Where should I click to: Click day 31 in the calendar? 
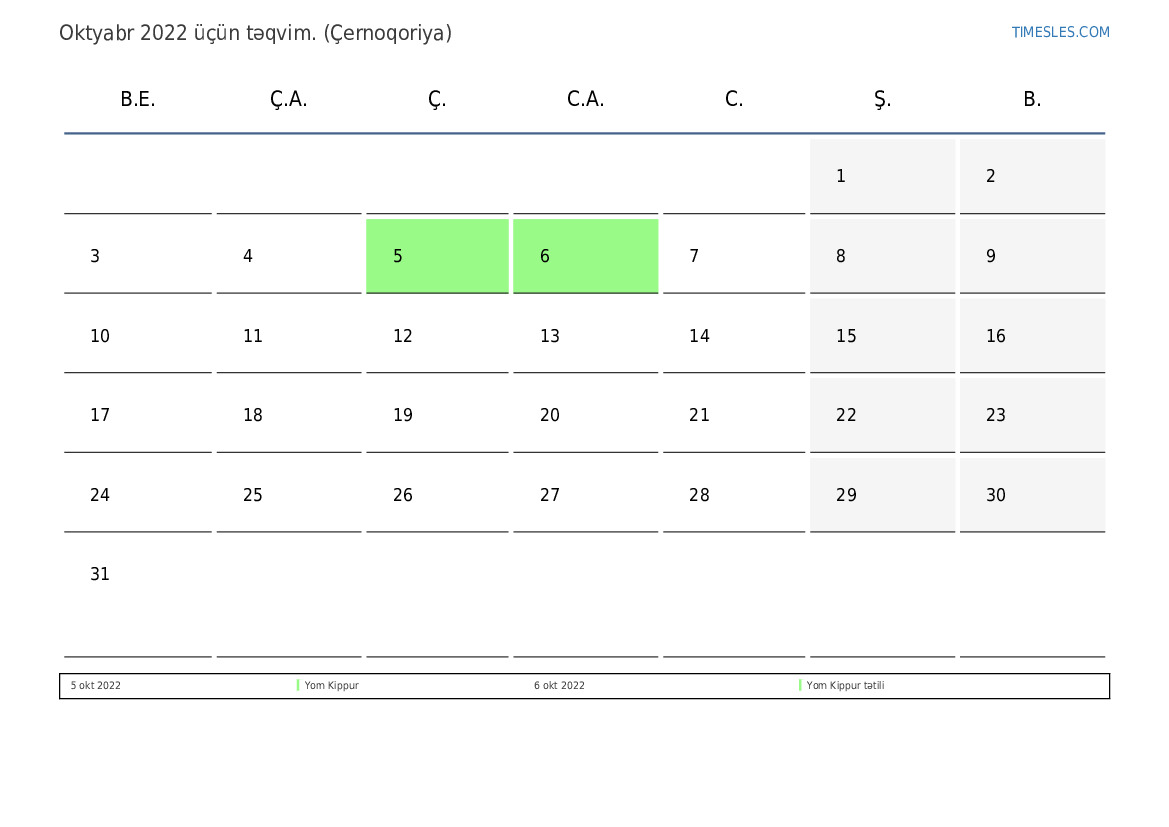(x=100, y=574)
